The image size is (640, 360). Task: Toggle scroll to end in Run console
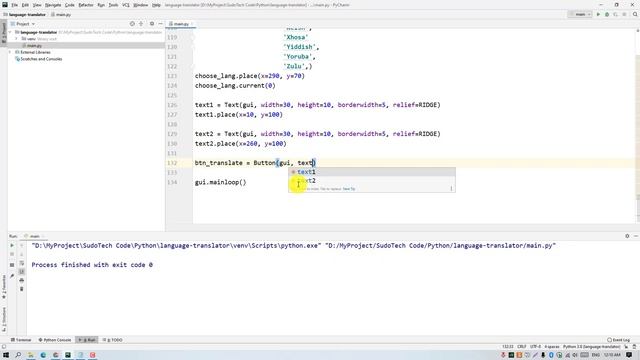click(x=22, y=272)
